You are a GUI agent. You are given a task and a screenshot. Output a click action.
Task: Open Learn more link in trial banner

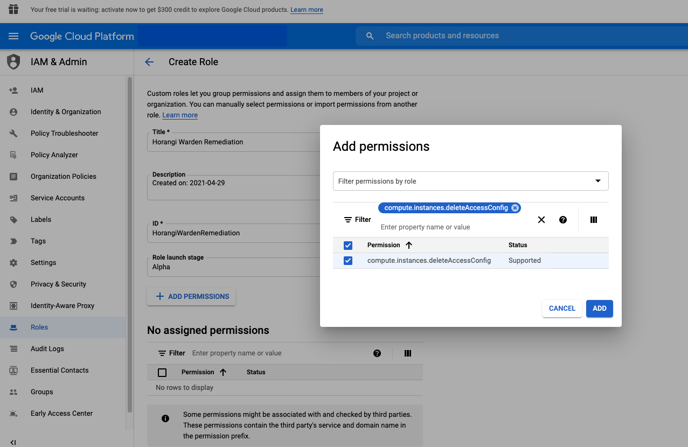307,9
